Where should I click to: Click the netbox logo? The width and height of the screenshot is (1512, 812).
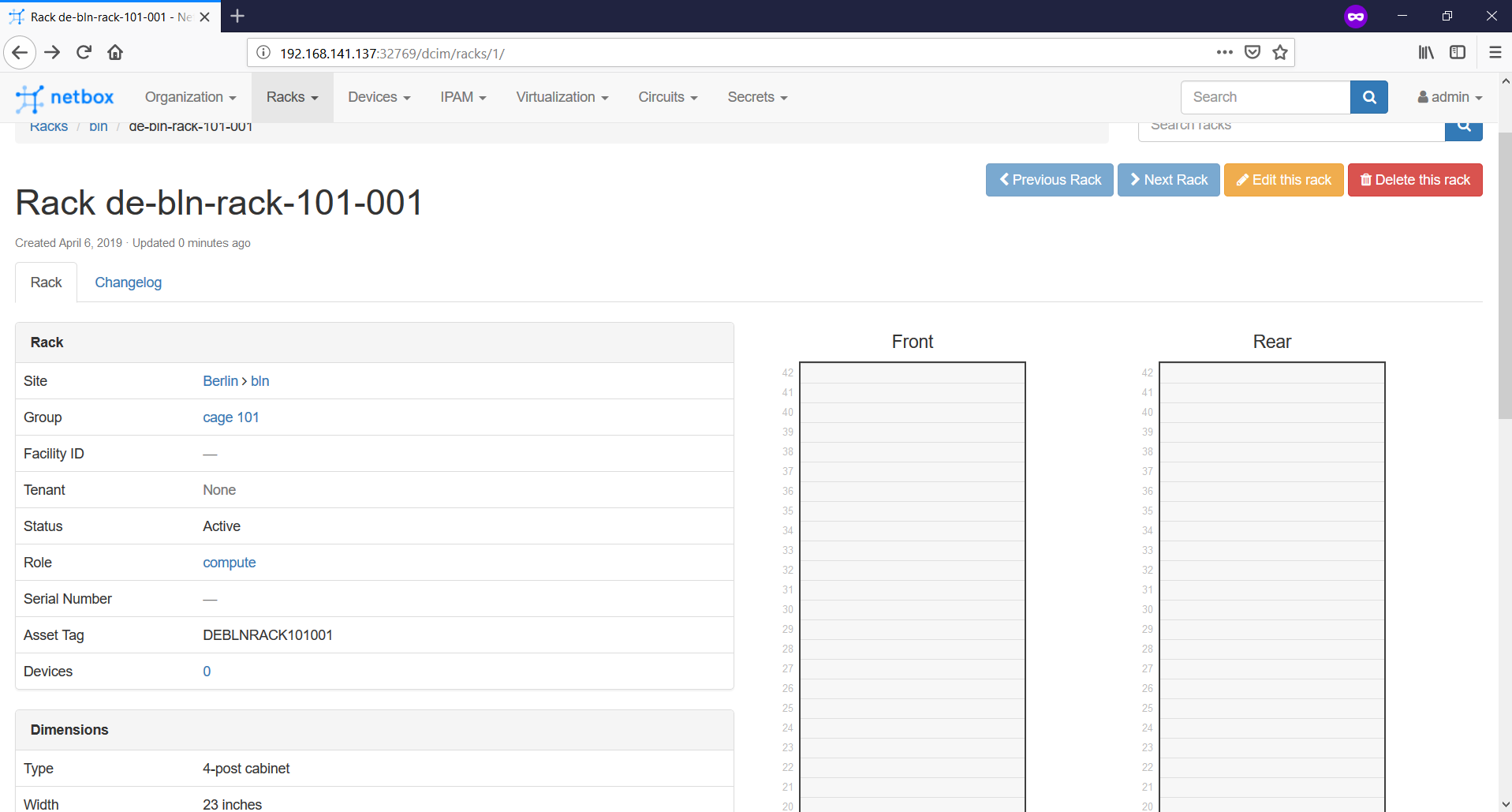point(65,98)
